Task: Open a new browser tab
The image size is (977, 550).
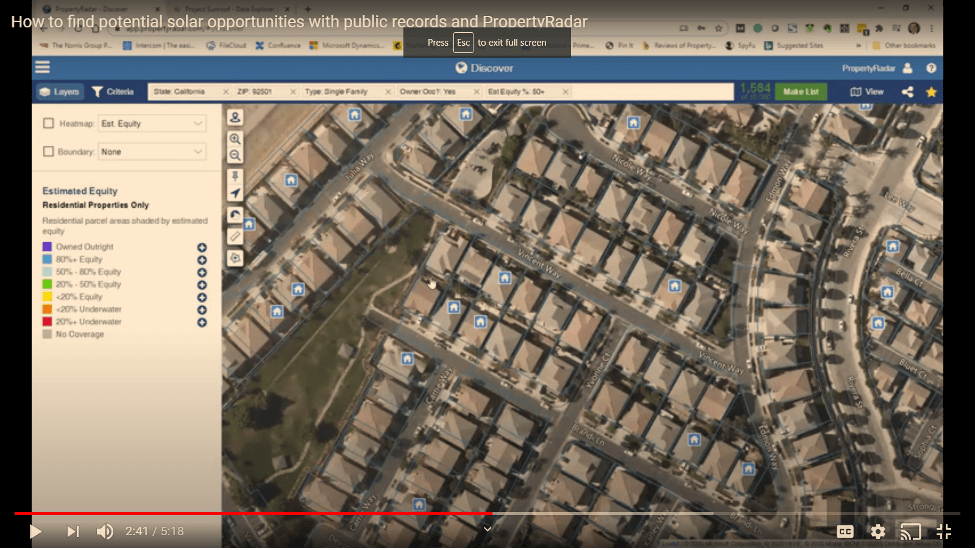Action: [307, 9]
